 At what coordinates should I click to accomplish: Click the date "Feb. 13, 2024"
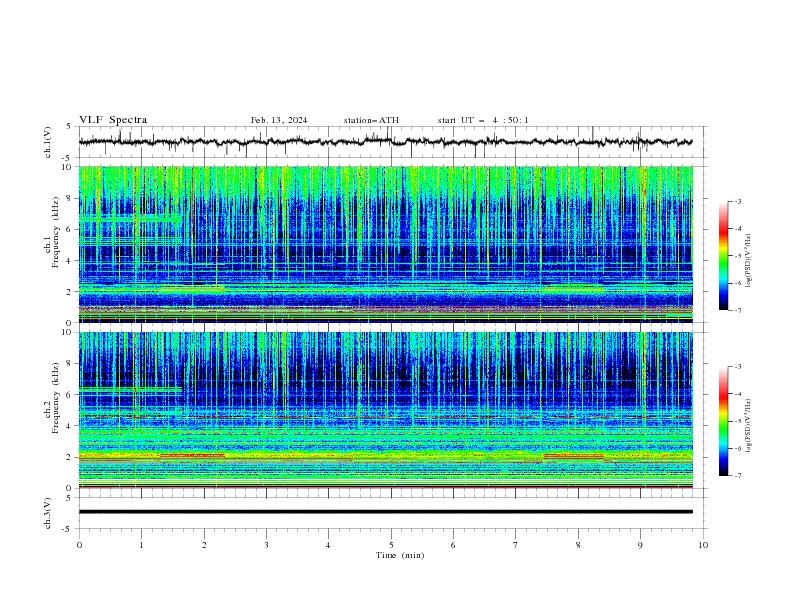(279, 120)
